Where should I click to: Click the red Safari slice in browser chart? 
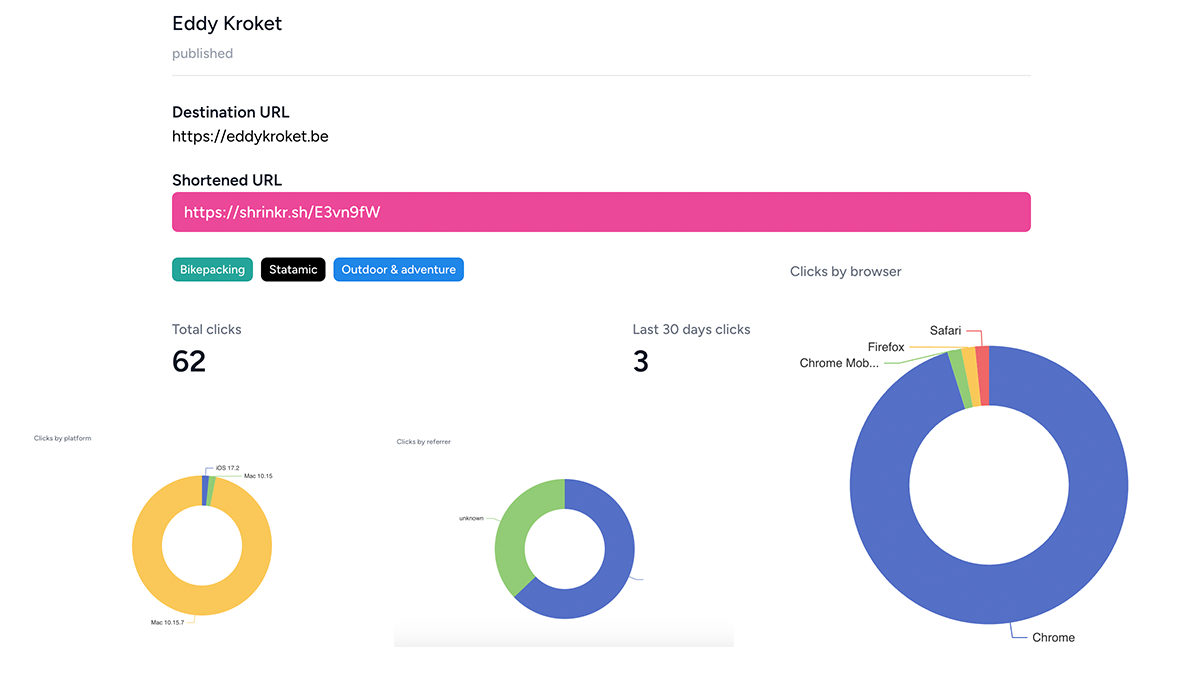coord(982,376)
